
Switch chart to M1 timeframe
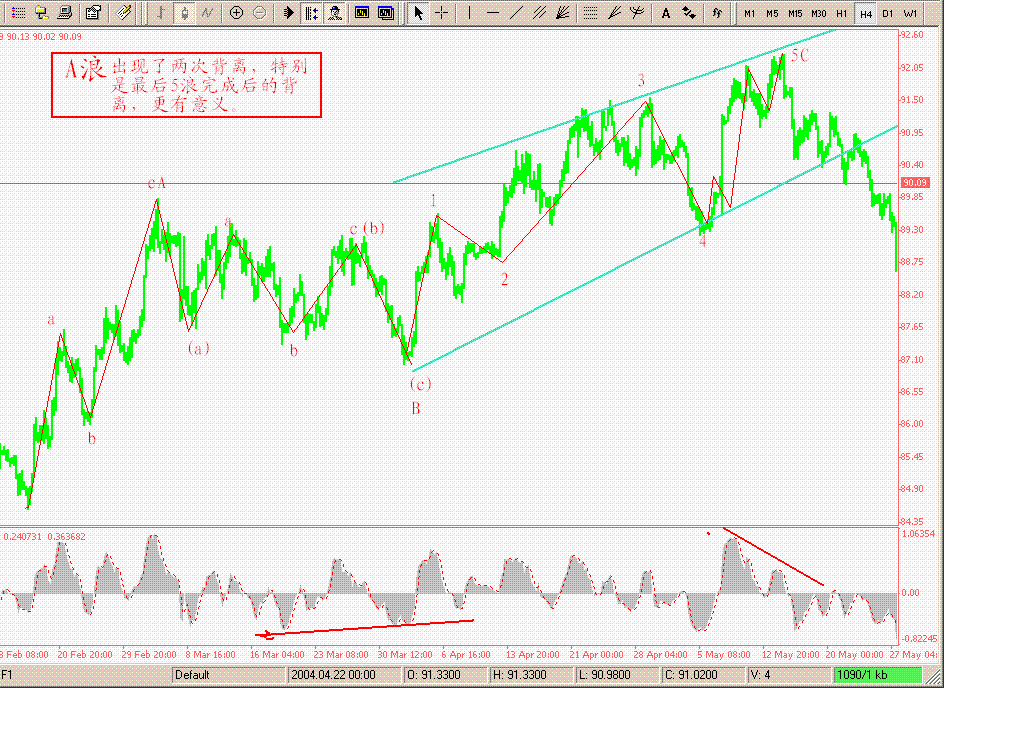[750, 13]
